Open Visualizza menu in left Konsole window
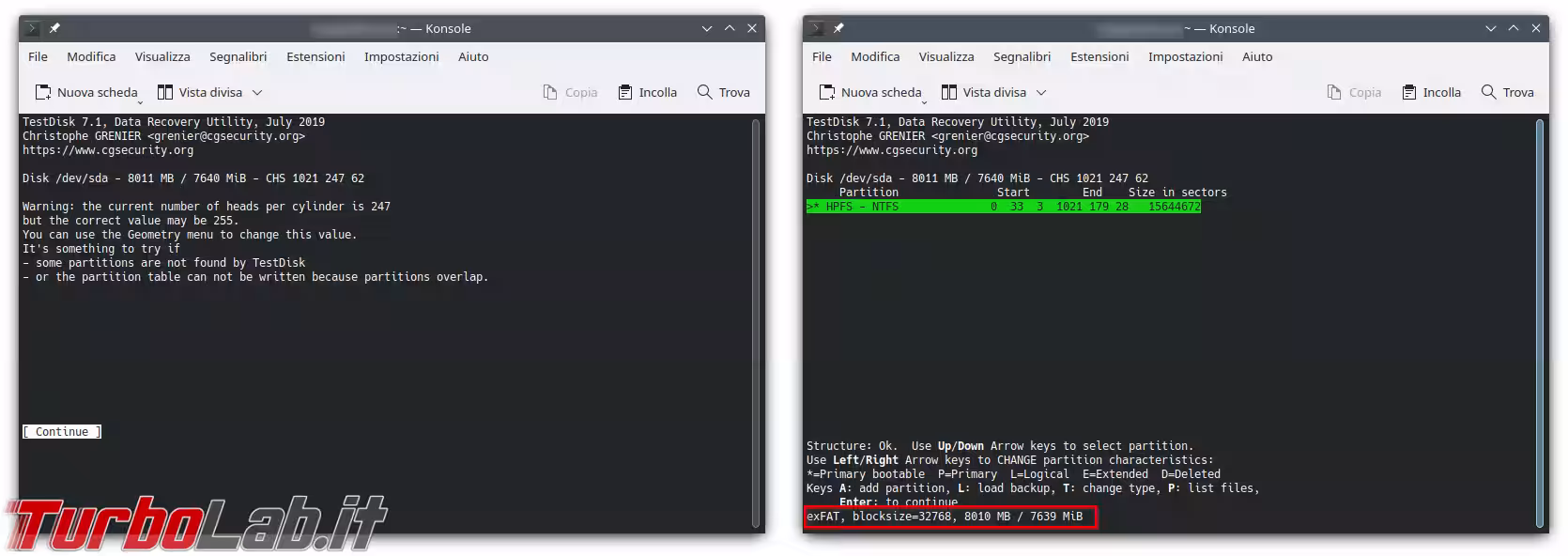The height and width of the screenshot is (556, 1568). click(x=162, y=56)
